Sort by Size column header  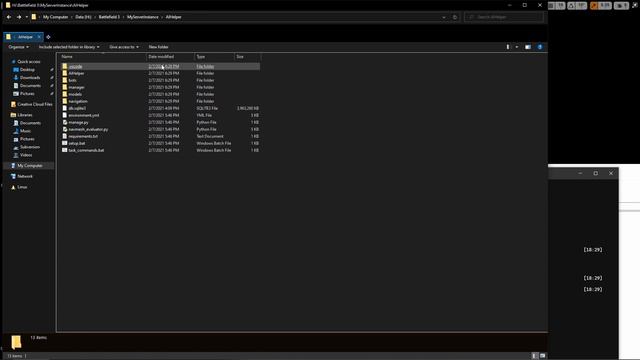click(247, 57)
